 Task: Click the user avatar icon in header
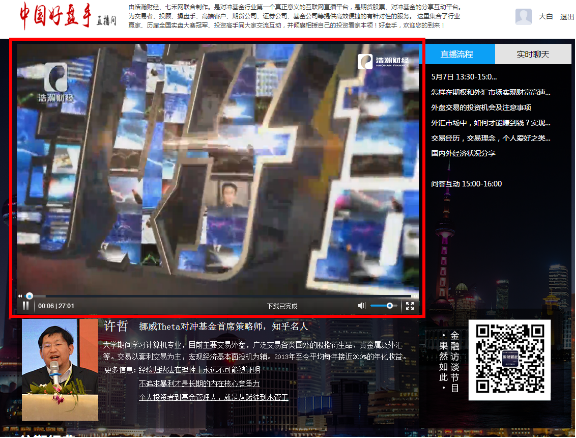click(x=523, y=17)
